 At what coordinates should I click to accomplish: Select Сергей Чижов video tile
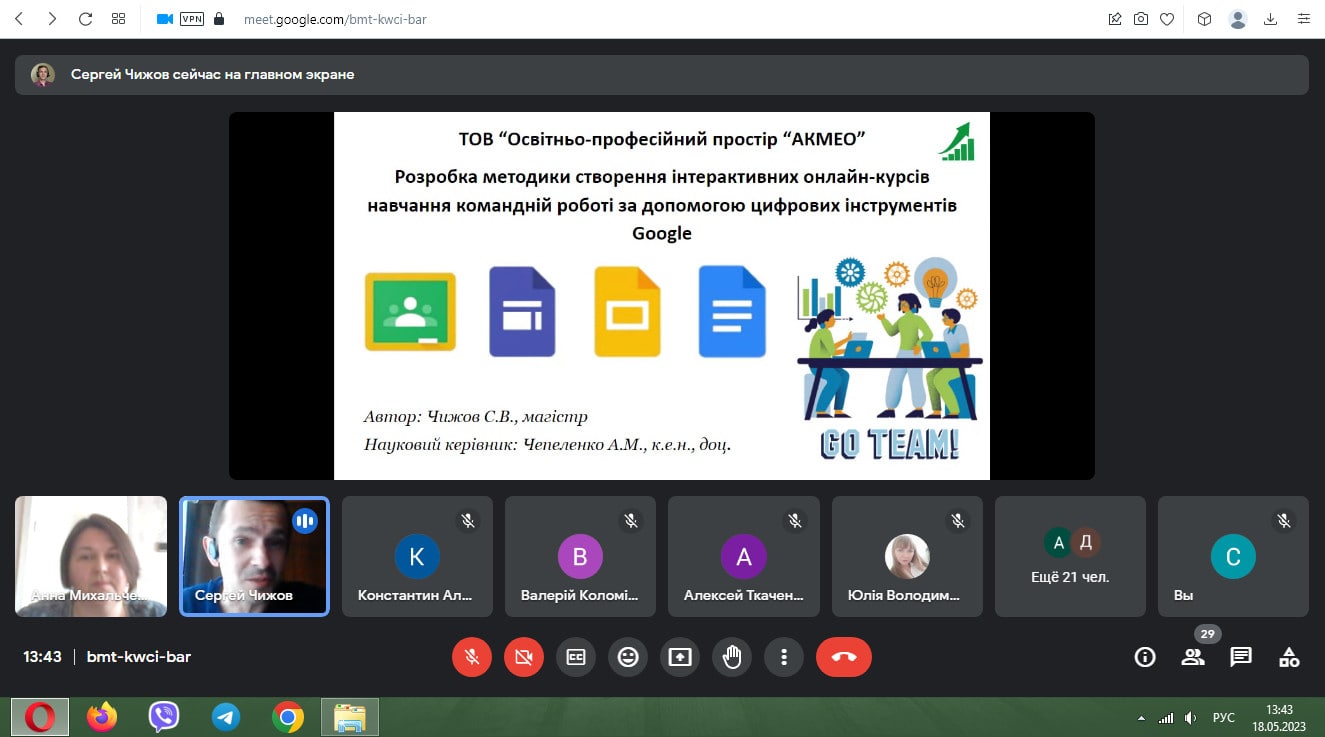click(254, 556)
